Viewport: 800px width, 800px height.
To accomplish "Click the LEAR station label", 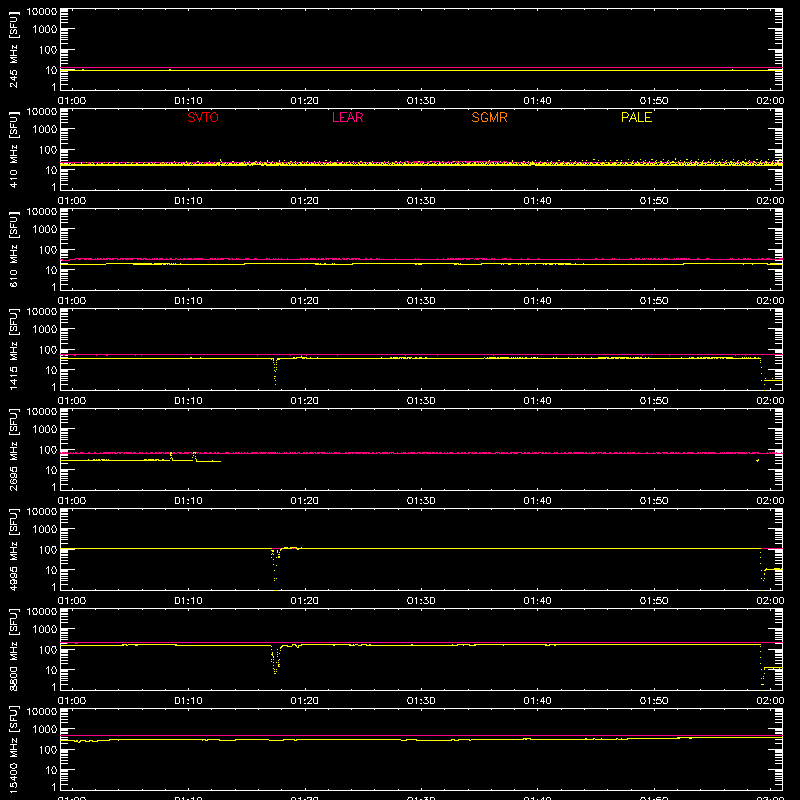I will 347,117.
